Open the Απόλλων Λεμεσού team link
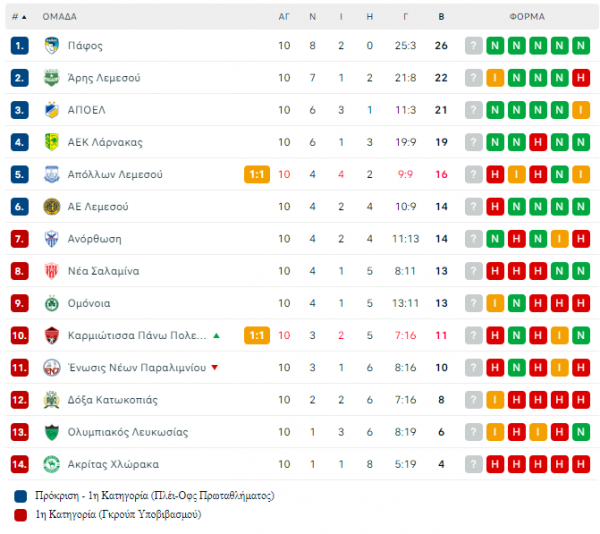Image resolution: width=600 pixels, height=534 pixels. click(x=115, y=174)
